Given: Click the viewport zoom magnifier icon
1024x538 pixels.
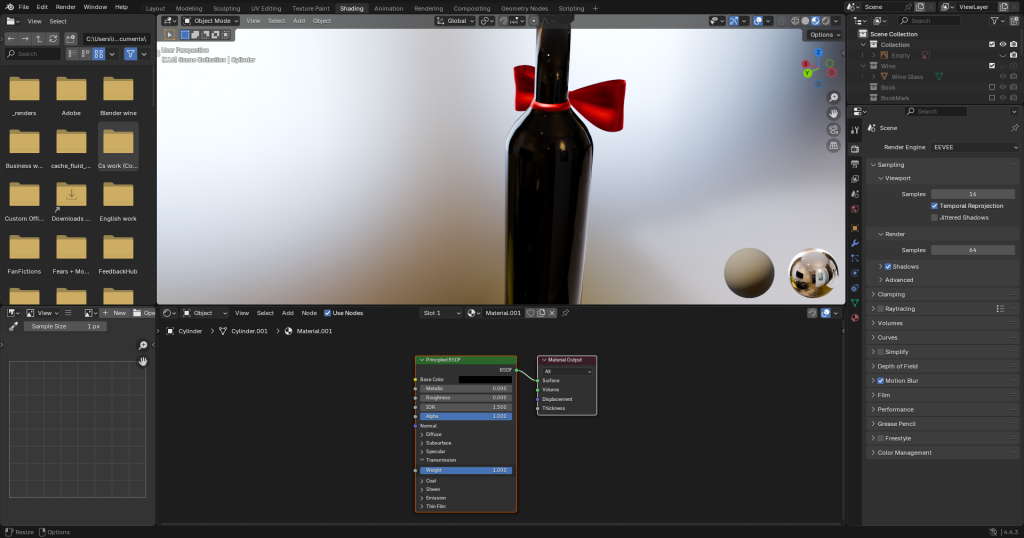Looking at the screenshot, I should click(x=833, y=98).
